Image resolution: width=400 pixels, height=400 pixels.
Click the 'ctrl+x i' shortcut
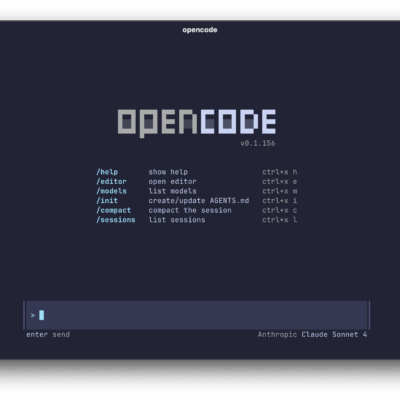[280, 201]
